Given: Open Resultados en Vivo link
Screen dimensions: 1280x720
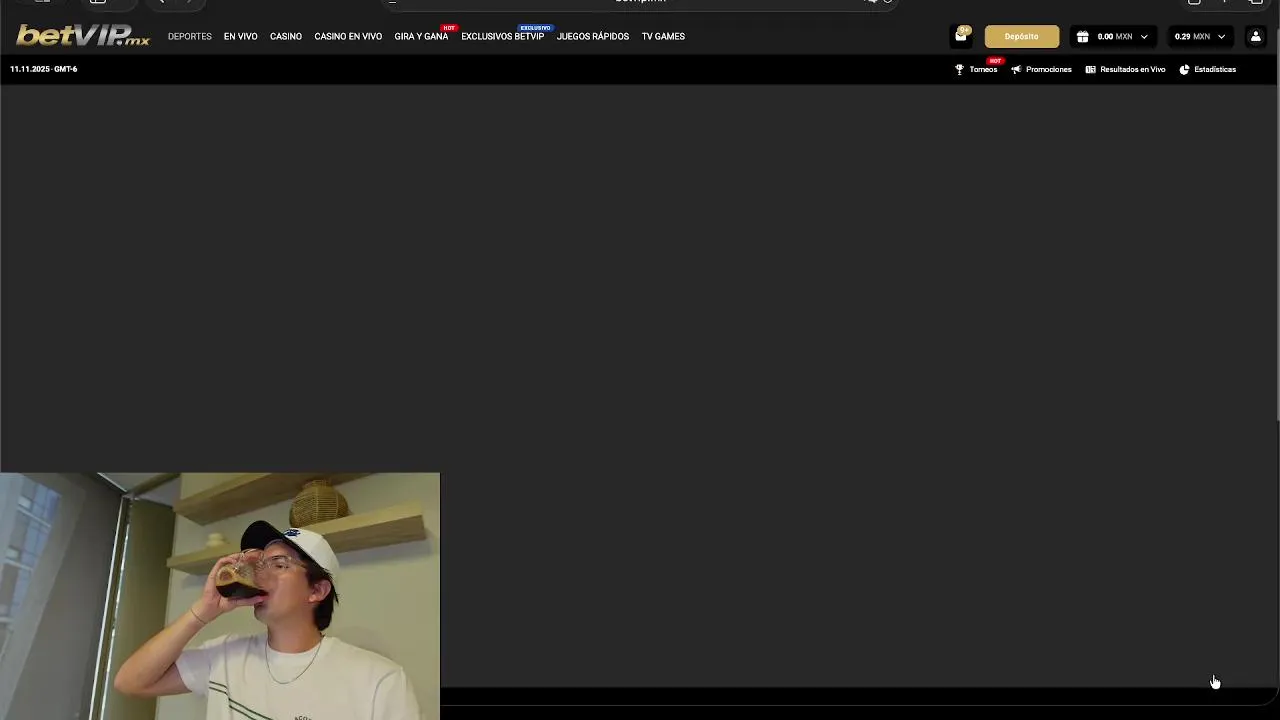Looking at the screenshot, I should 1132,69.
